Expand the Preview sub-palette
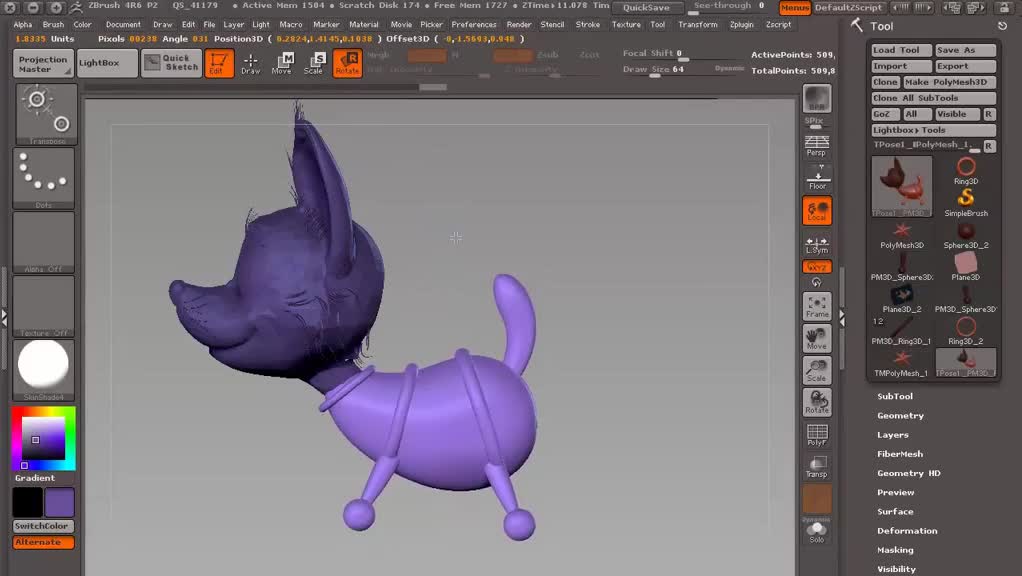1022x576 pixels. pyautogui.click(x=896, y=493)
